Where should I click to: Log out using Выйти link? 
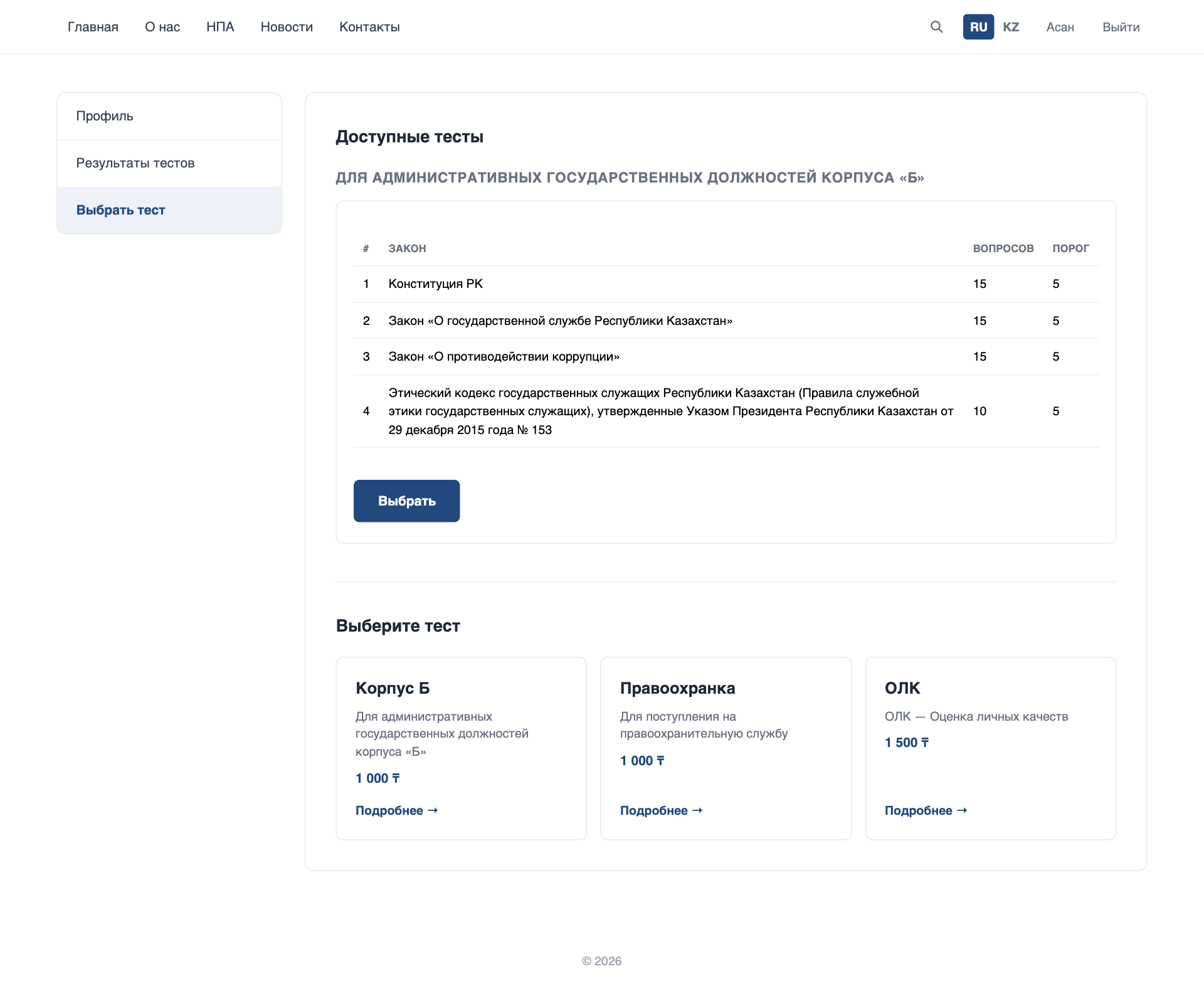coord(1121,27)
